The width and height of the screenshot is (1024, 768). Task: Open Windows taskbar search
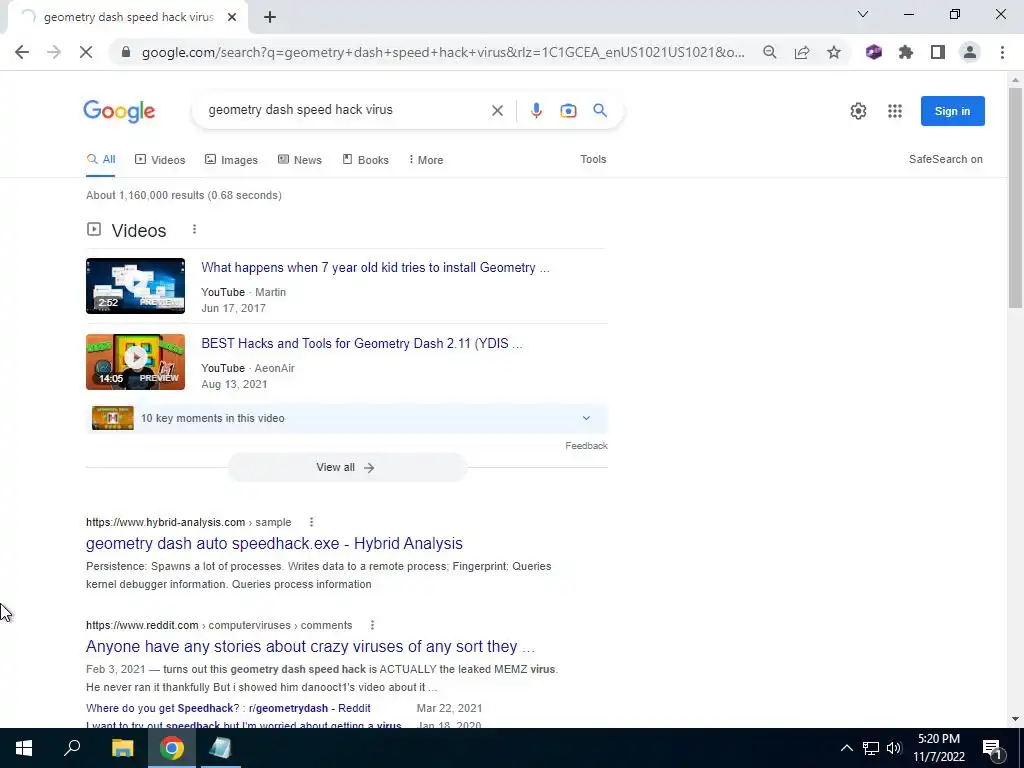click(x=72, y=748)
